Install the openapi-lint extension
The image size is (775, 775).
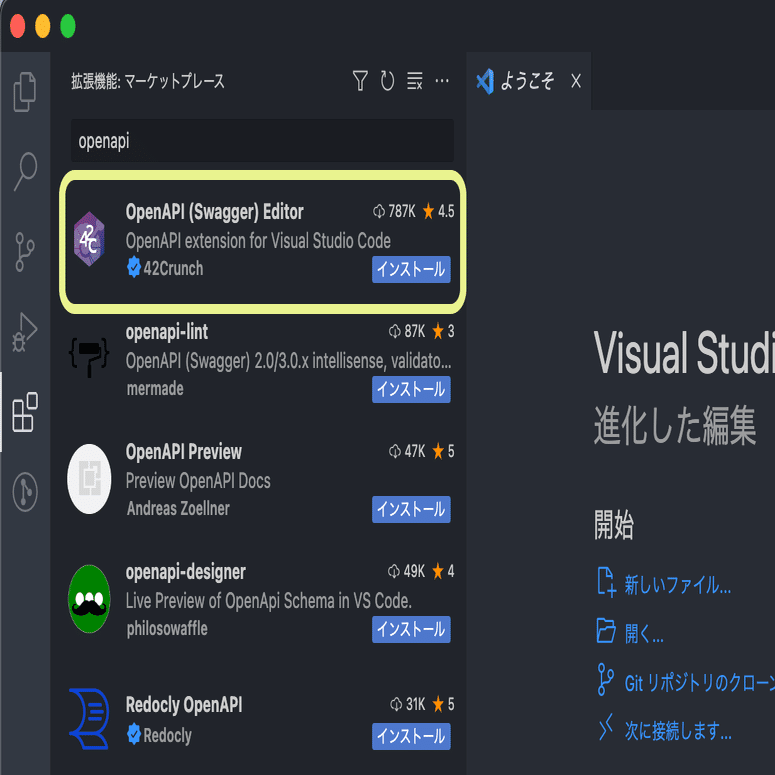(x=411, y=389)
